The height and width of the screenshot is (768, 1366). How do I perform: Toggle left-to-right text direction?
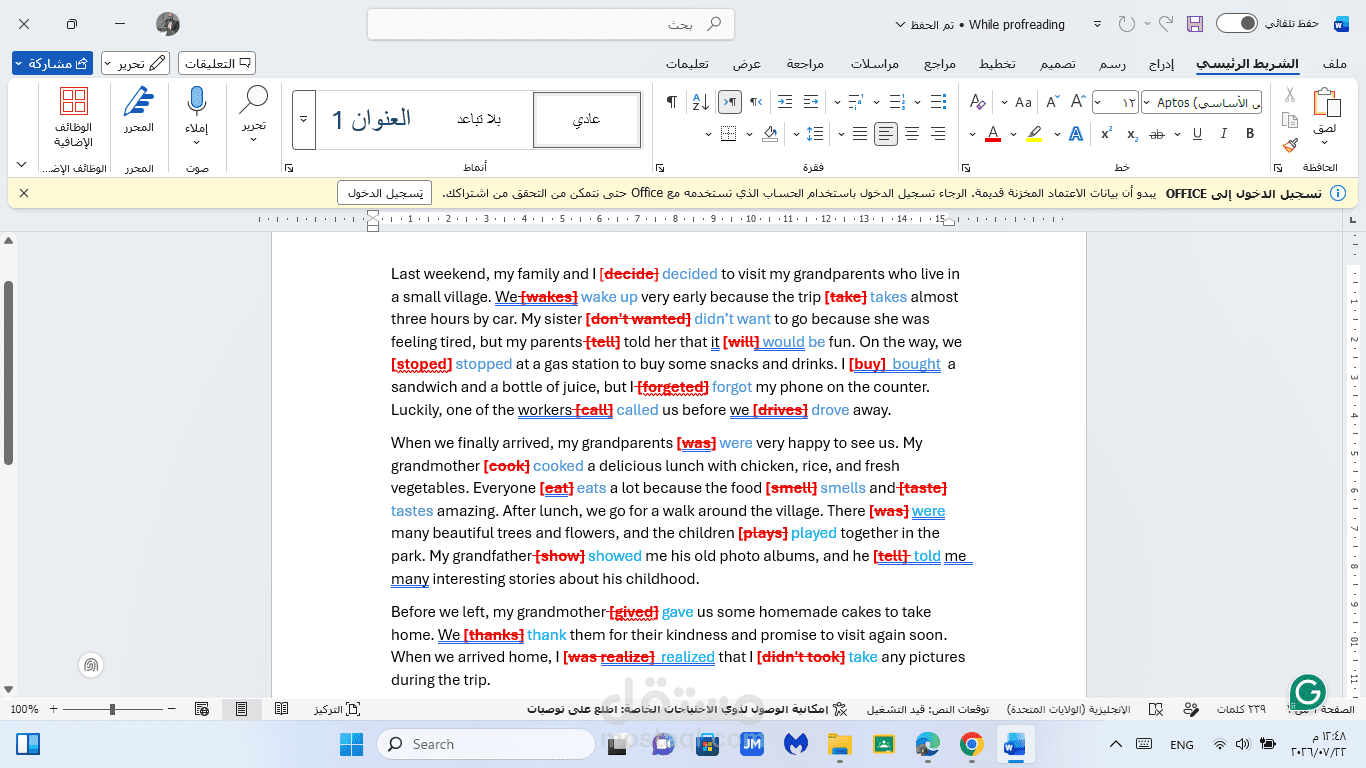730,102
